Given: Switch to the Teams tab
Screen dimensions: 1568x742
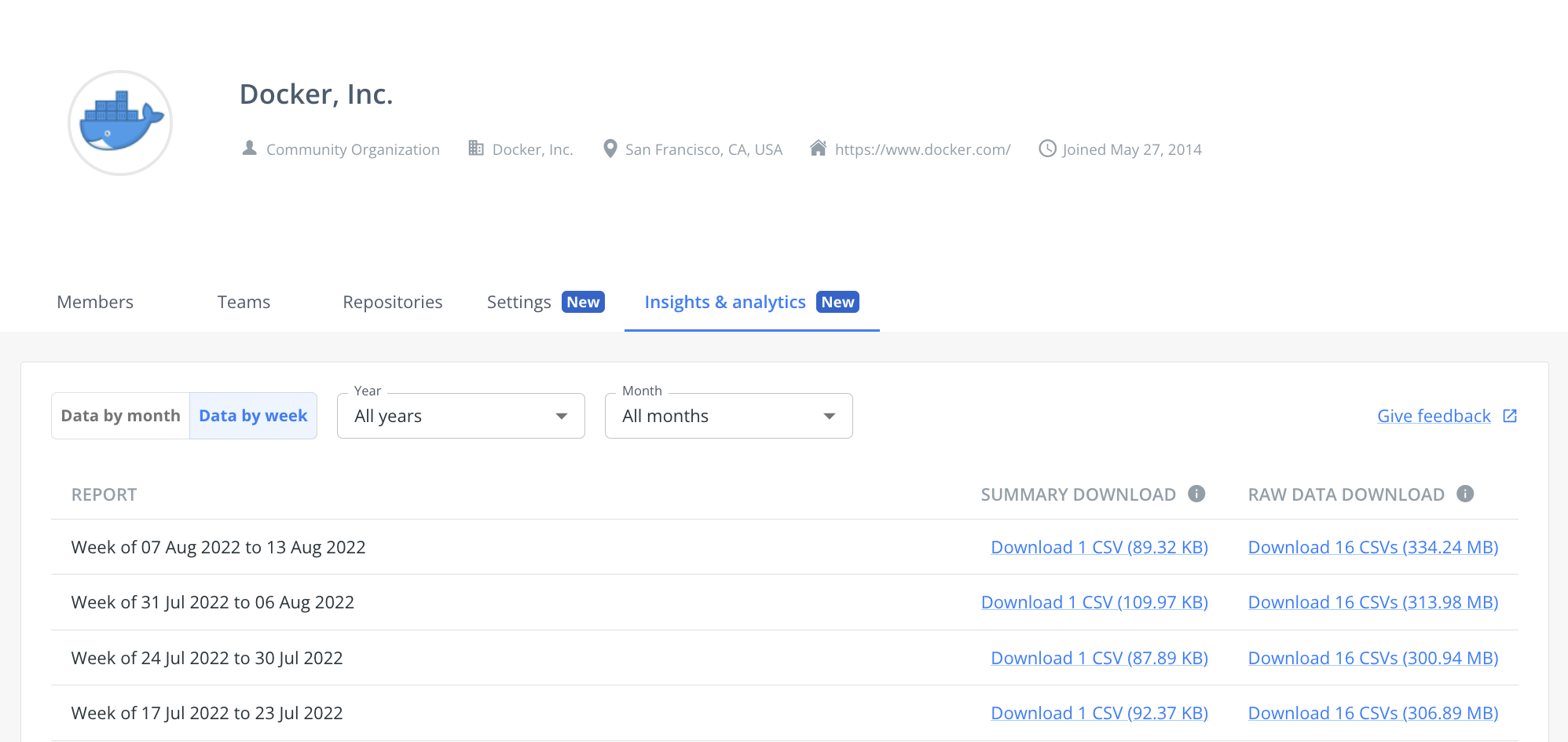Looking at the screenshot, I should point(244,302).
